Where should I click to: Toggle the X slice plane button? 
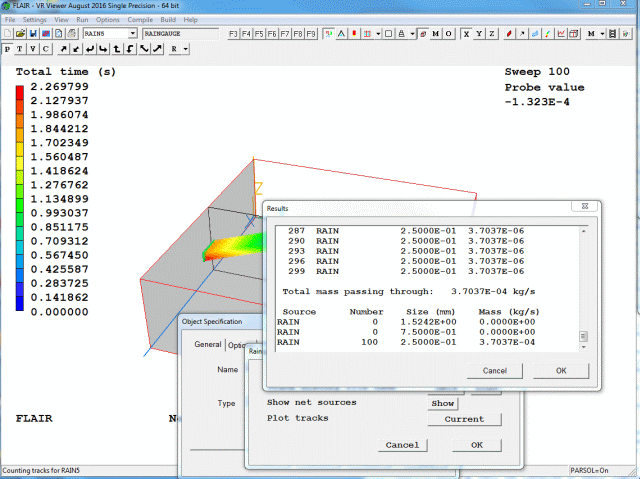[x=464, y=33]
